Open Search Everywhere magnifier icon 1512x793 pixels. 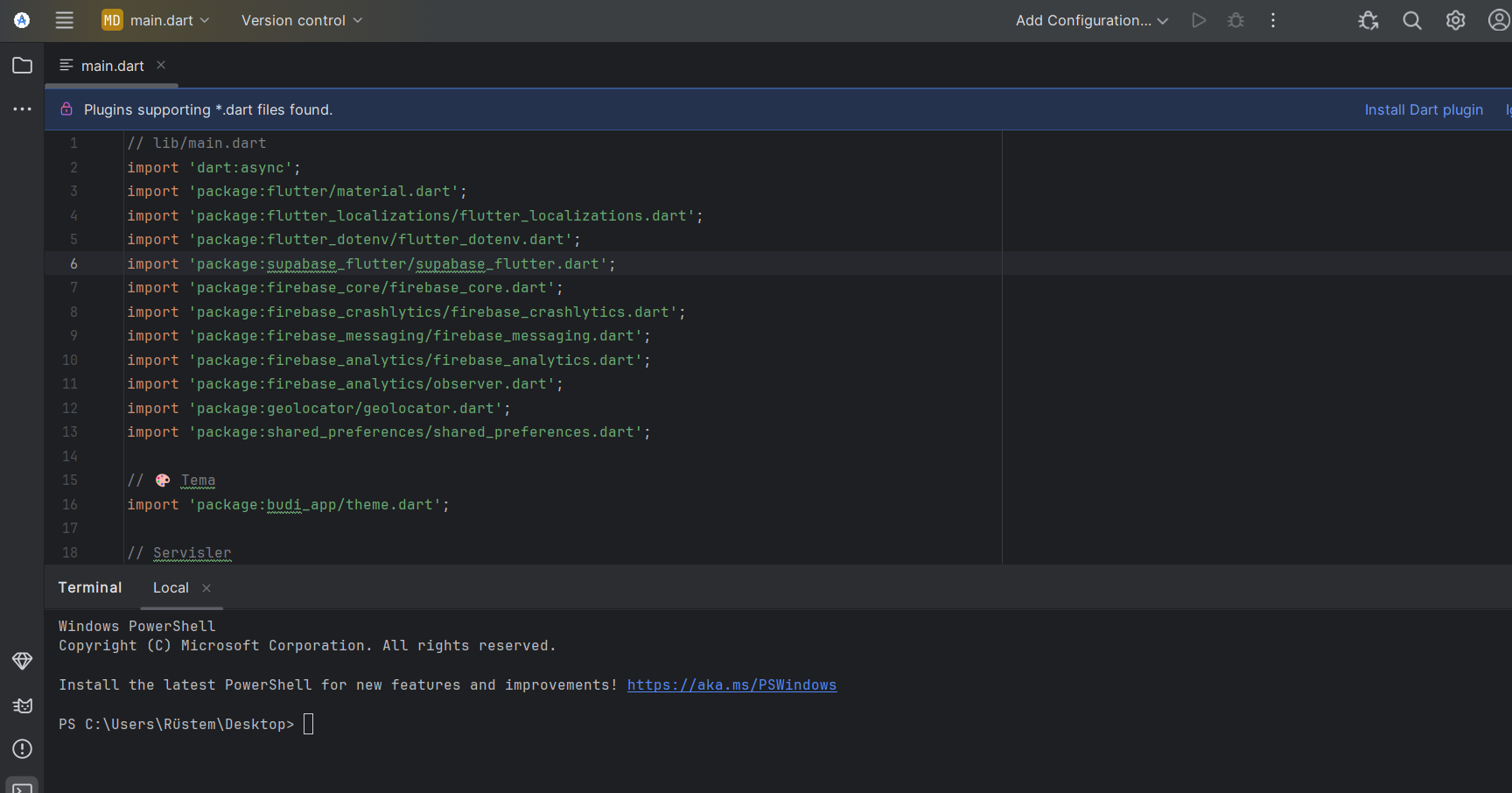(1412, 20)
